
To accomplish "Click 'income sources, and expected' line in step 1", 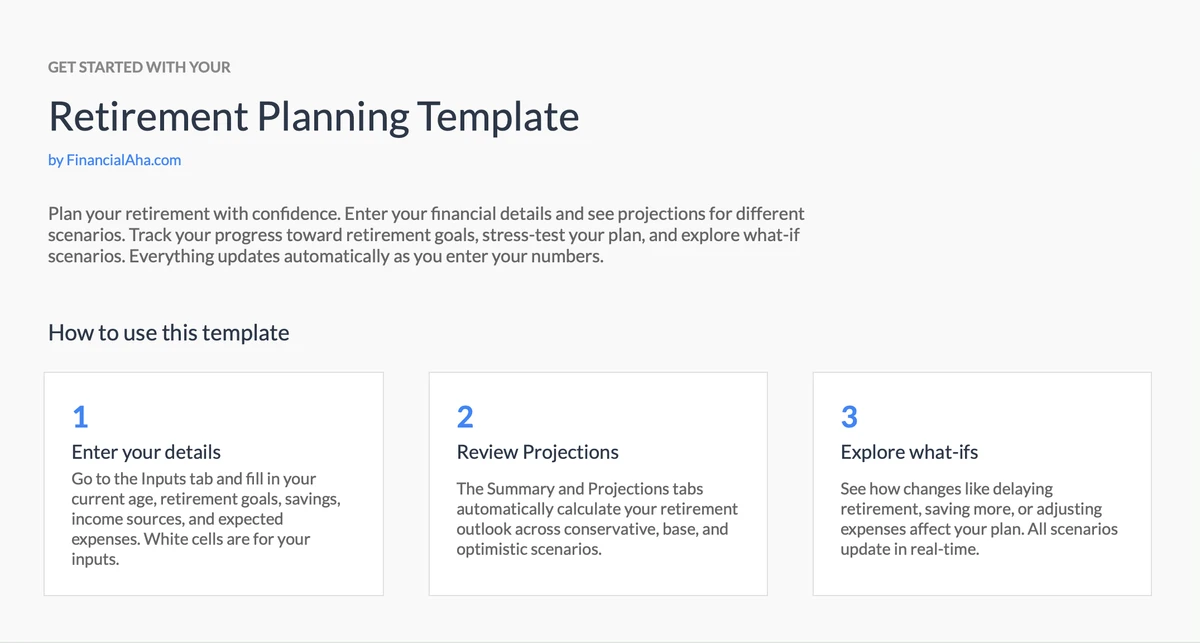I will point(177,519).
